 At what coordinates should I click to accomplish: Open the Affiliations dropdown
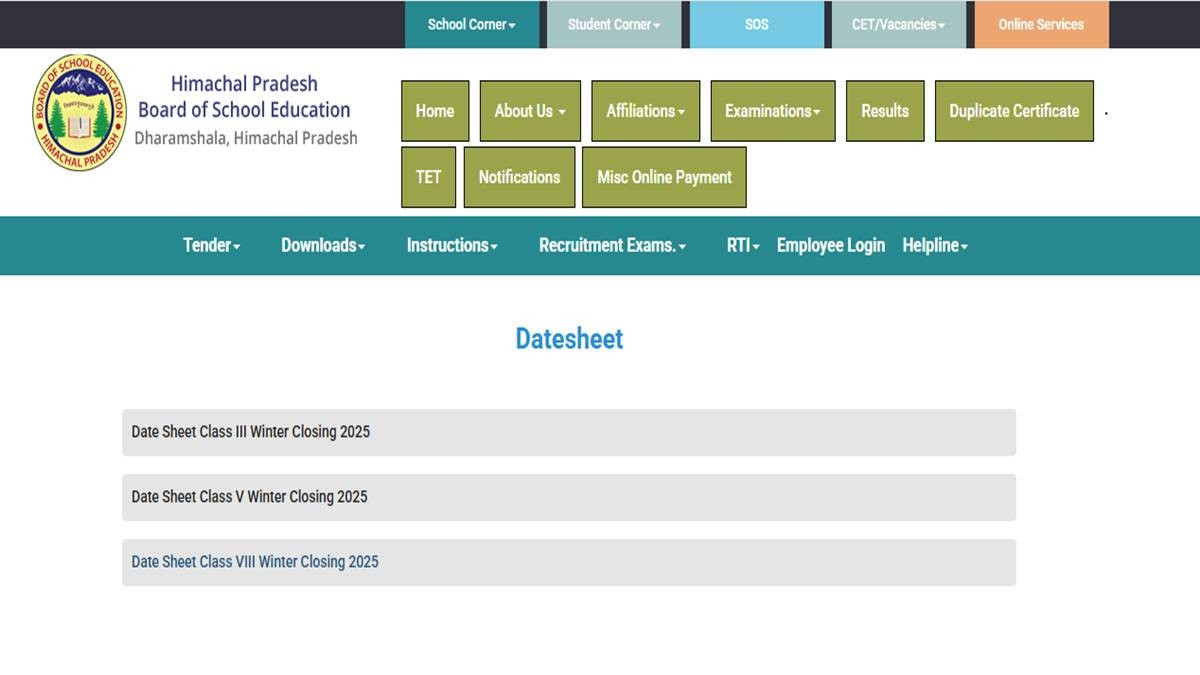[645, 111]
